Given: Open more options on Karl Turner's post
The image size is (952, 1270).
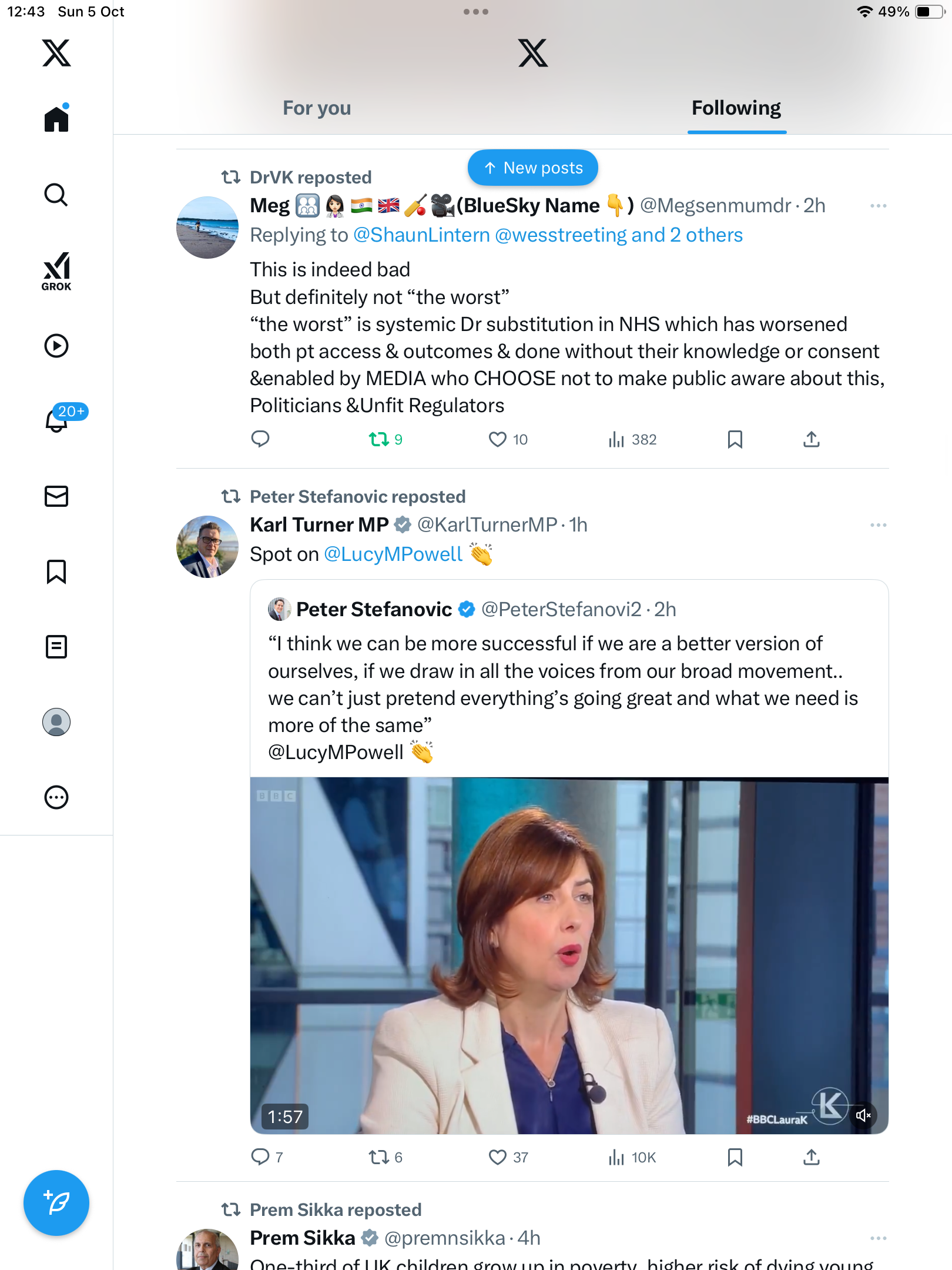Looking at the screenshot, I should [x=878, y=525].
